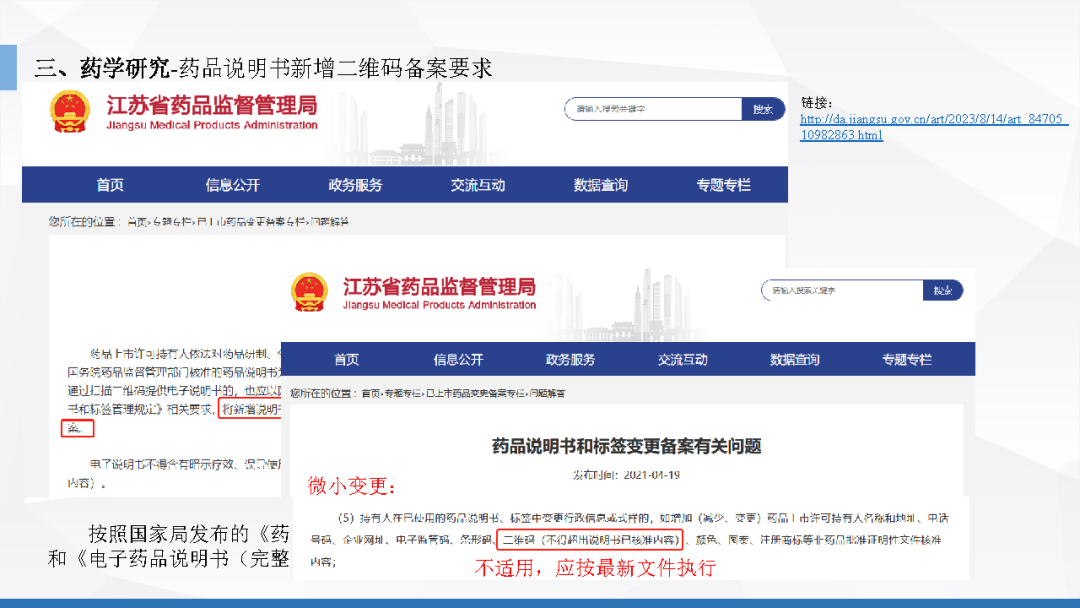
Task: Select 交流互动 in the front webpage navigation bar
Action: 682,360
